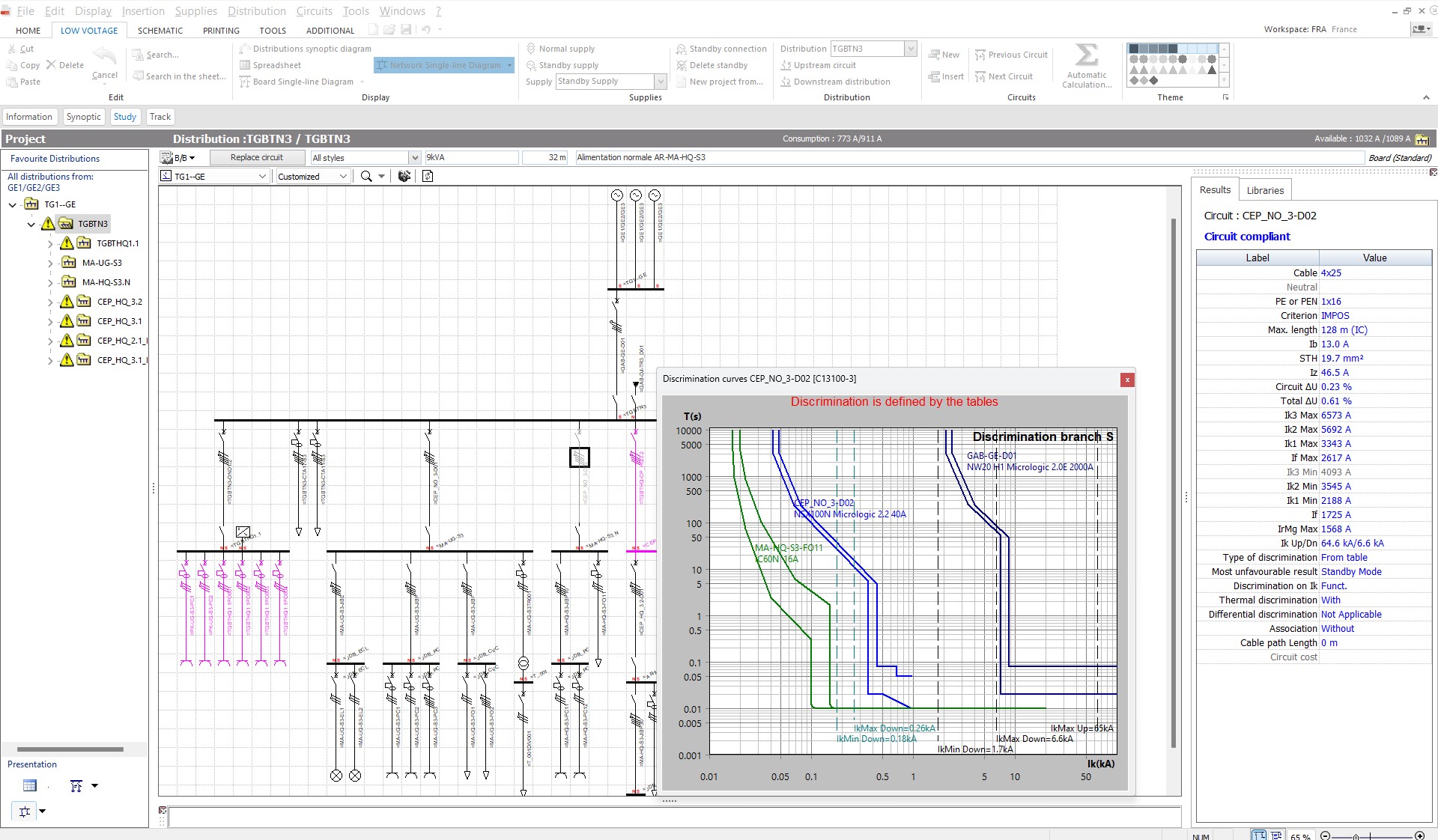Screen dimensions: 1438x840
Task: Click the Distributions synoptic diagram icon
Action: [245, 48]
